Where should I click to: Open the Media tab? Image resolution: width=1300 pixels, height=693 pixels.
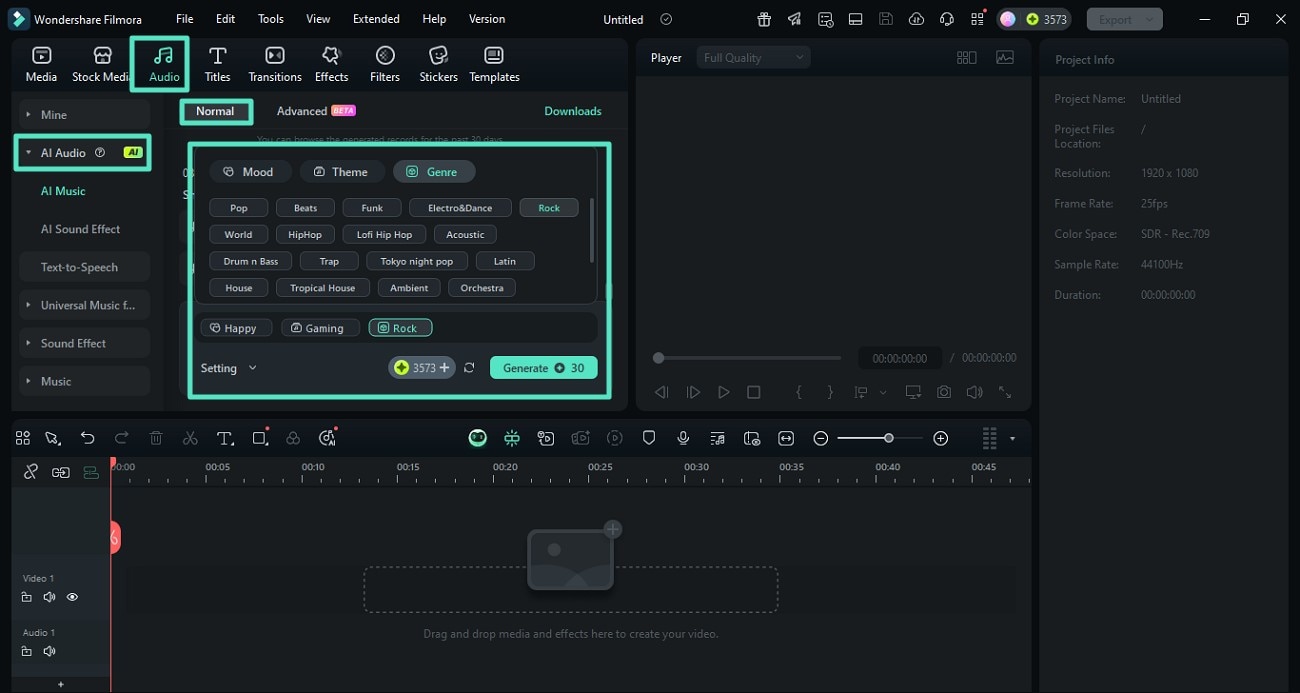point(41,65)
